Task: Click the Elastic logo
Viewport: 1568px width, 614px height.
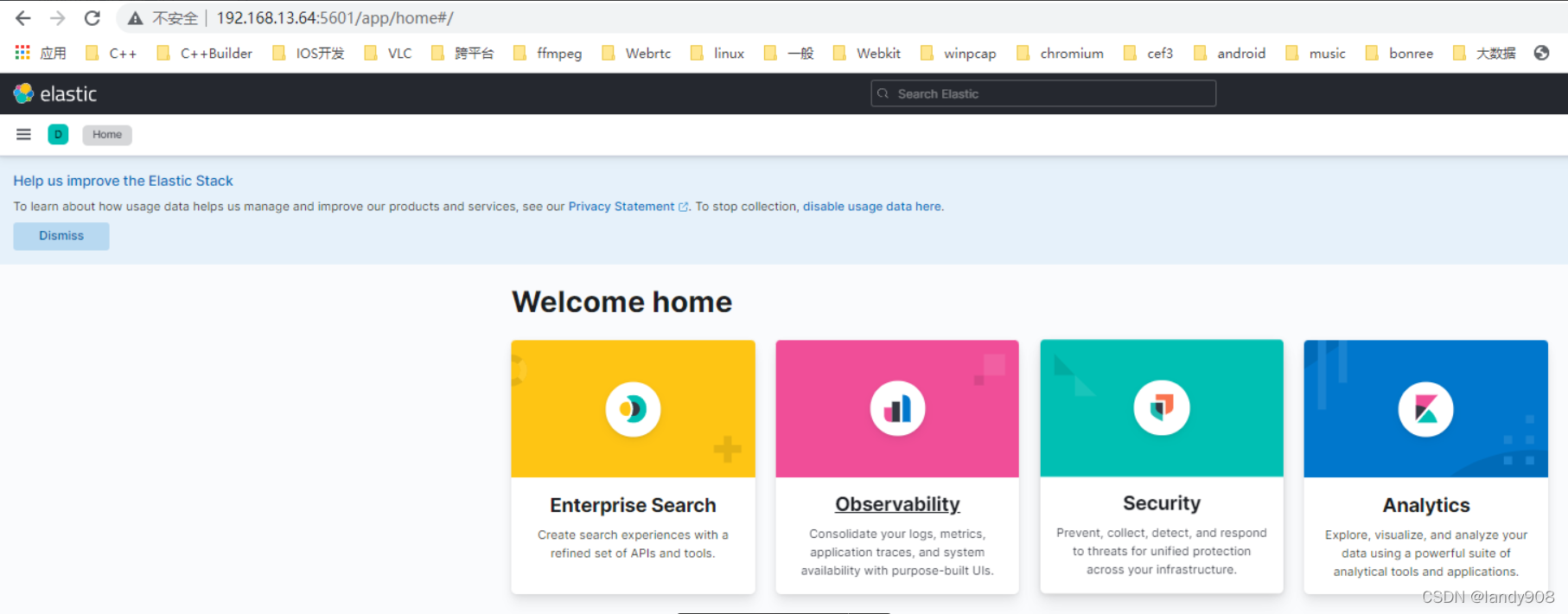Action: coord(55,93)
